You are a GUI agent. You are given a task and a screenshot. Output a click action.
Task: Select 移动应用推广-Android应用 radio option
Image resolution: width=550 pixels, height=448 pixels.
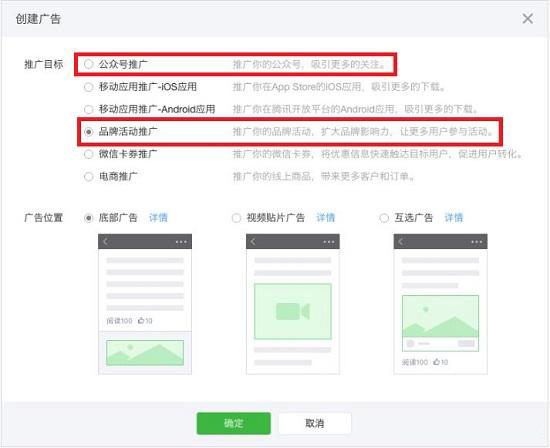coord(88,109)
